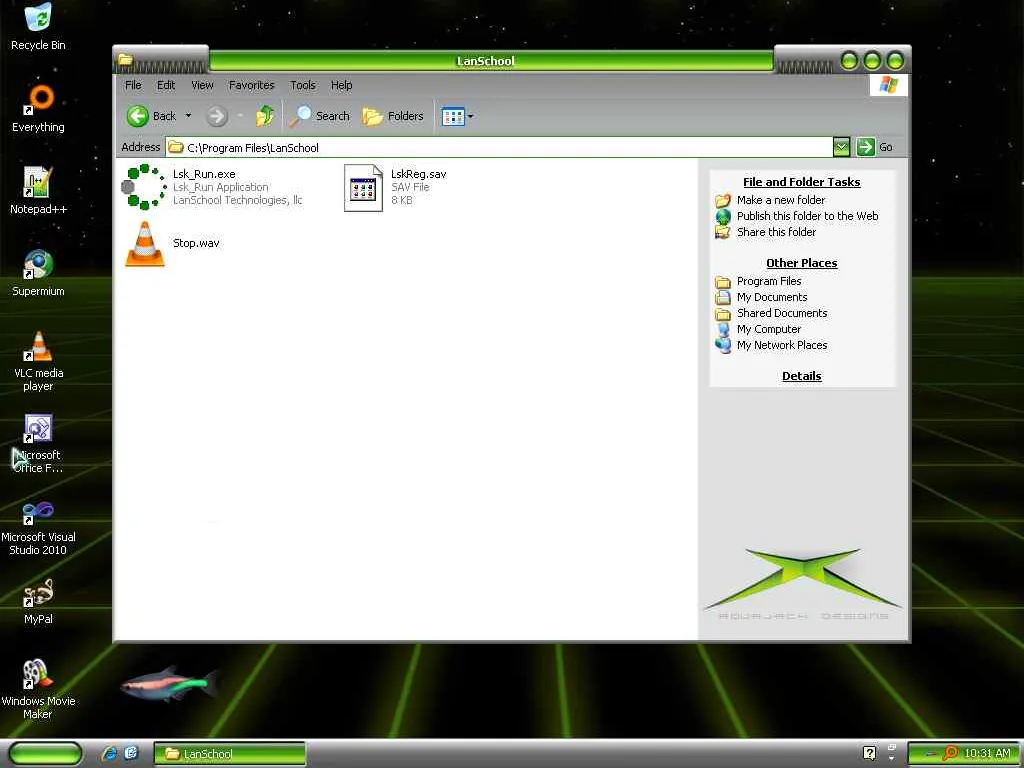Launch Supermium browser shortcut
This screenshot has width=1024, height=768.
coord(39,274)
